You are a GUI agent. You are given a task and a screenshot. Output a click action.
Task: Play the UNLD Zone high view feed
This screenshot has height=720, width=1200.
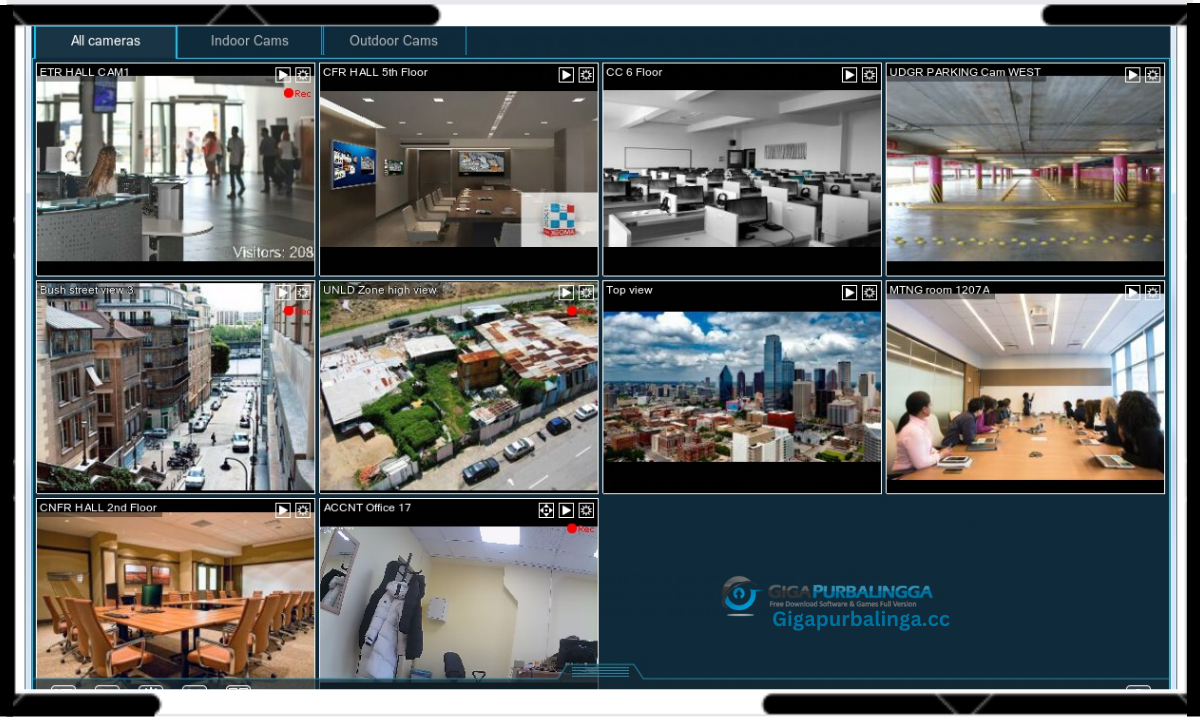pyautogui.click(x=566, y=292)
